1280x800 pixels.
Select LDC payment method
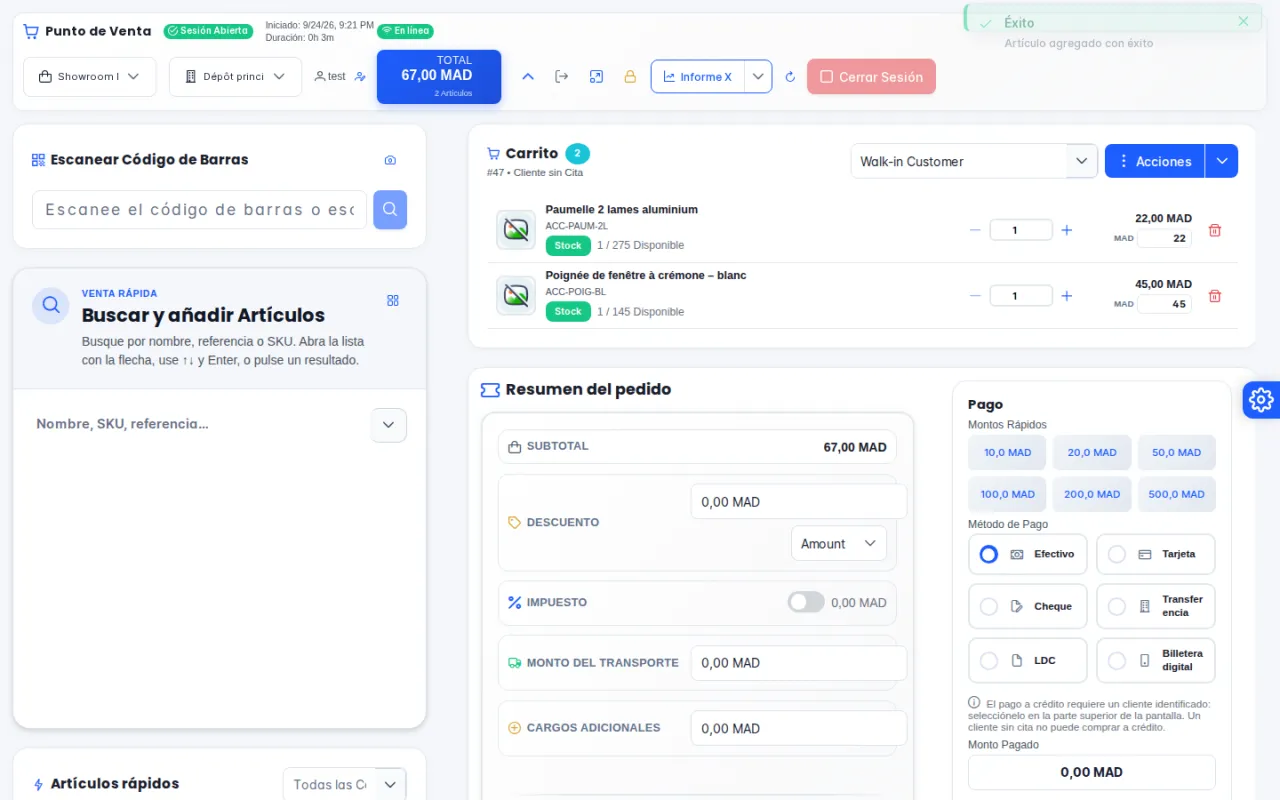tap(1027, 660)
